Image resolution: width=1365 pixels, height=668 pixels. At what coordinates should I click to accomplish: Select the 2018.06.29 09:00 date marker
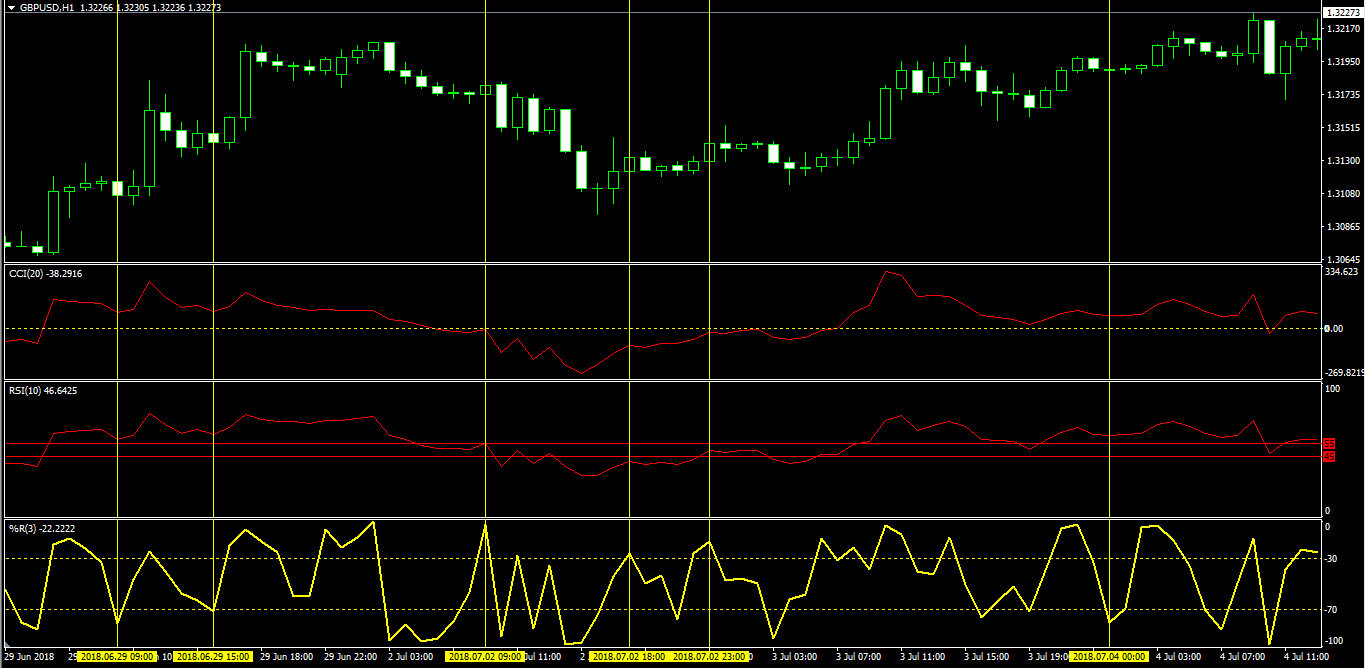[117, 657]
